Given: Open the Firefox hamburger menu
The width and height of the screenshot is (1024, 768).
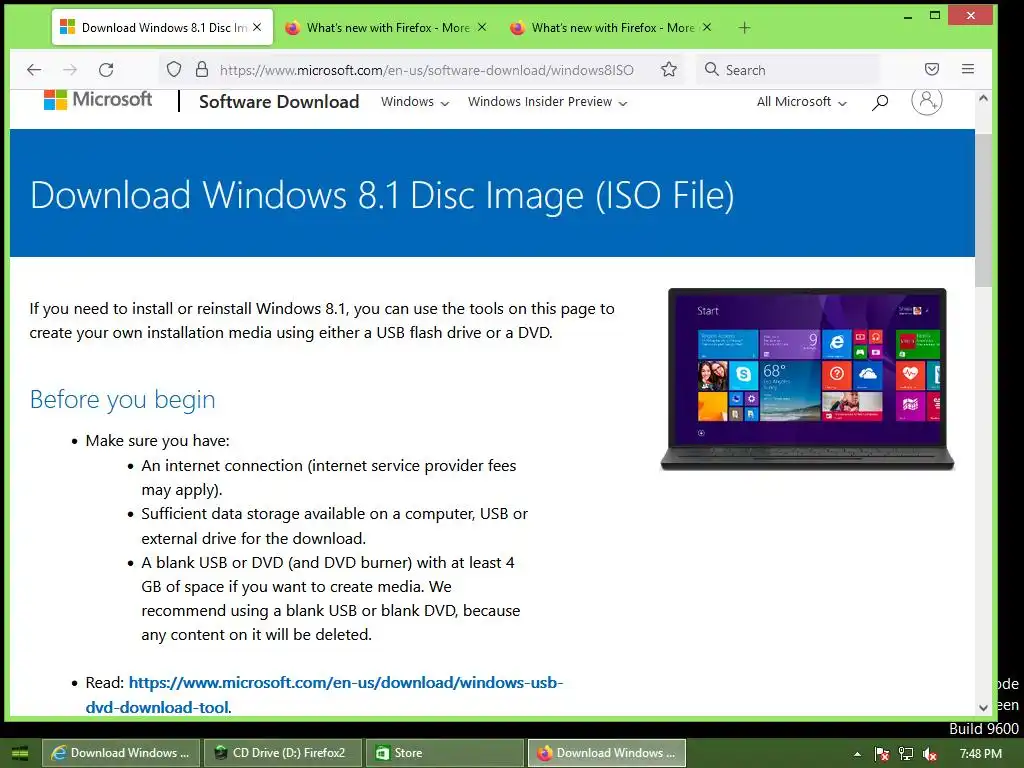Looking at the screenshot, I should point(968,69).
